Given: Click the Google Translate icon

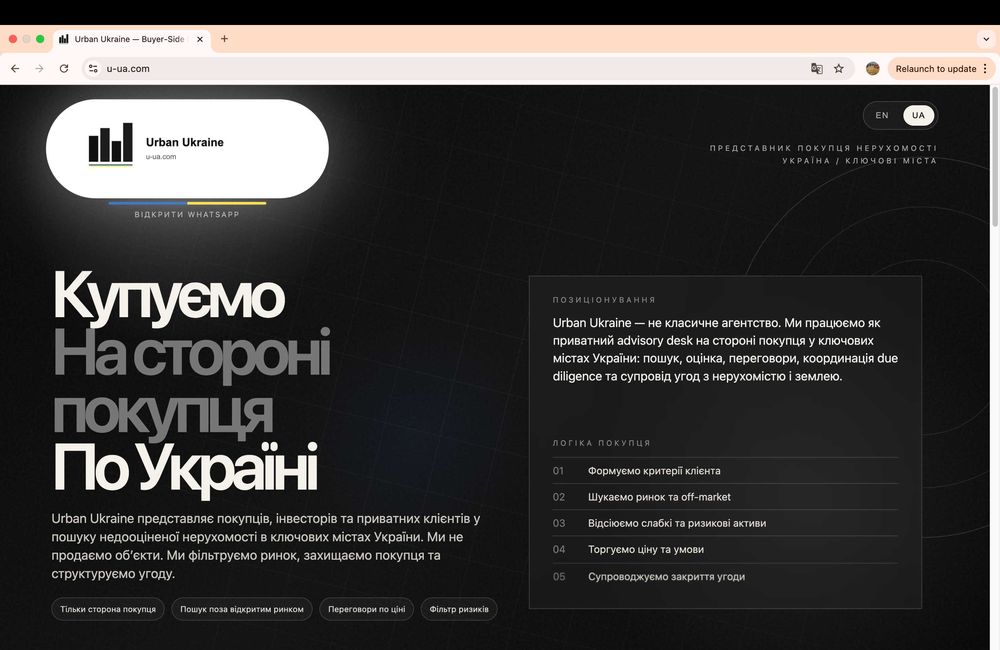Looking at the screenshot, I should (816, 68).
